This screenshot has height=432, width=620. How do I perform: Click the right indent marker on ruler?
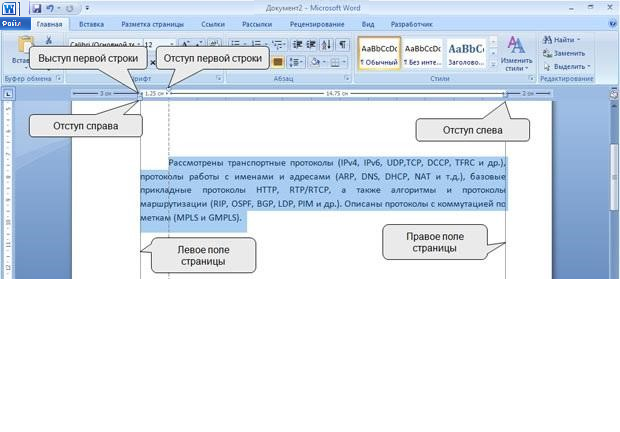pos(505,94)
